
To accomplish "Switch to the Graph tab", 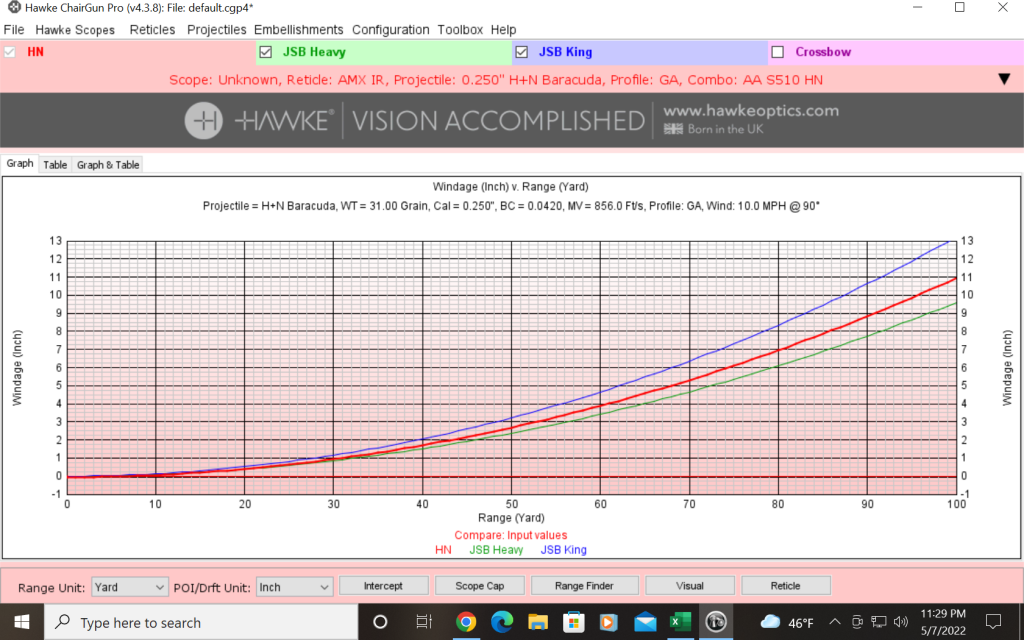I will click(x=20, y=164).
